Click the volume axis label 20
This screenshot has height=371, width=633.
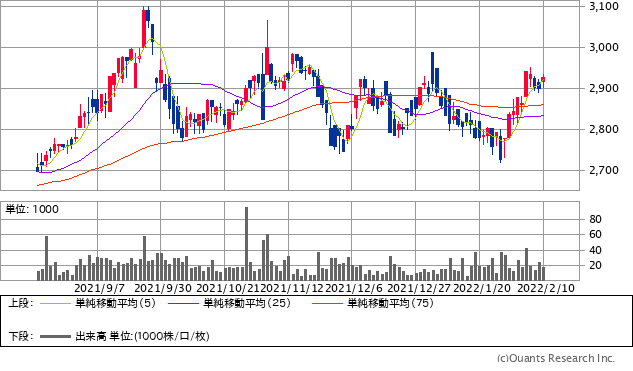595,266
